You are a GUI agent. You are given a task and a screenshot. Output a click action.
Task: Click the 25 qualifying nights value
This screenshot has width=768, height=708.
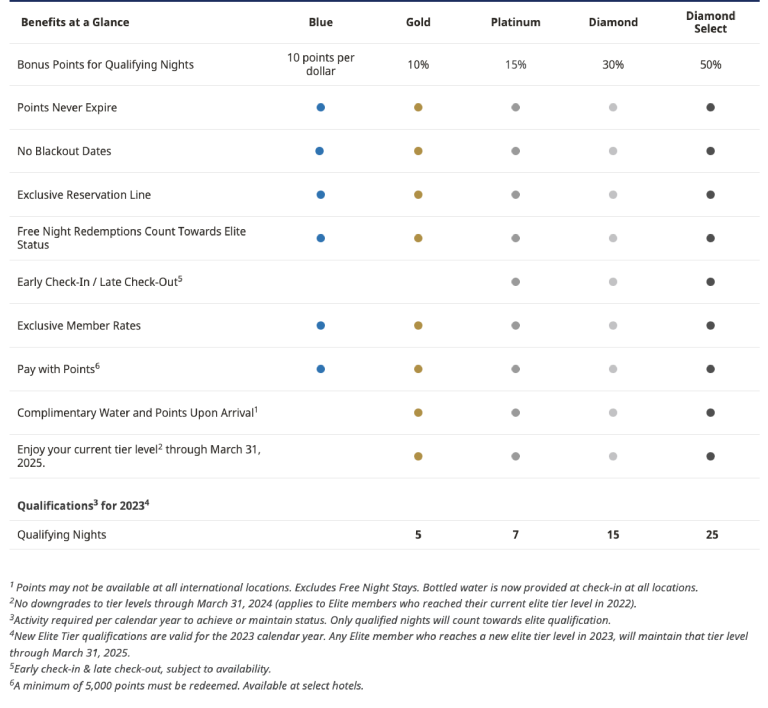coord(712,535)
